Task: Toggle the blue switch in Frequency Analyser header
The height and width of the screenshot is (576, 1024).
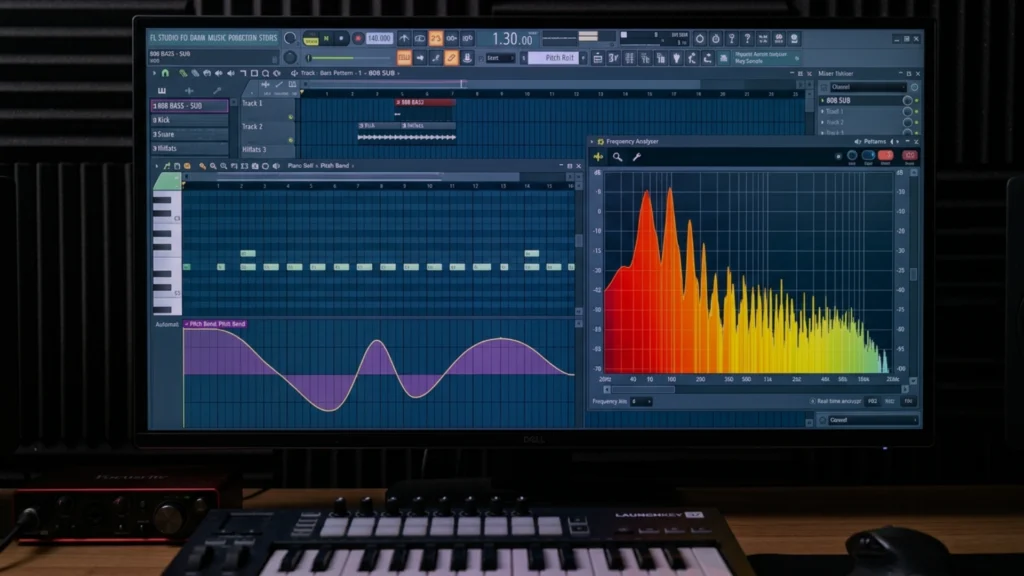Action: [869, 155]
